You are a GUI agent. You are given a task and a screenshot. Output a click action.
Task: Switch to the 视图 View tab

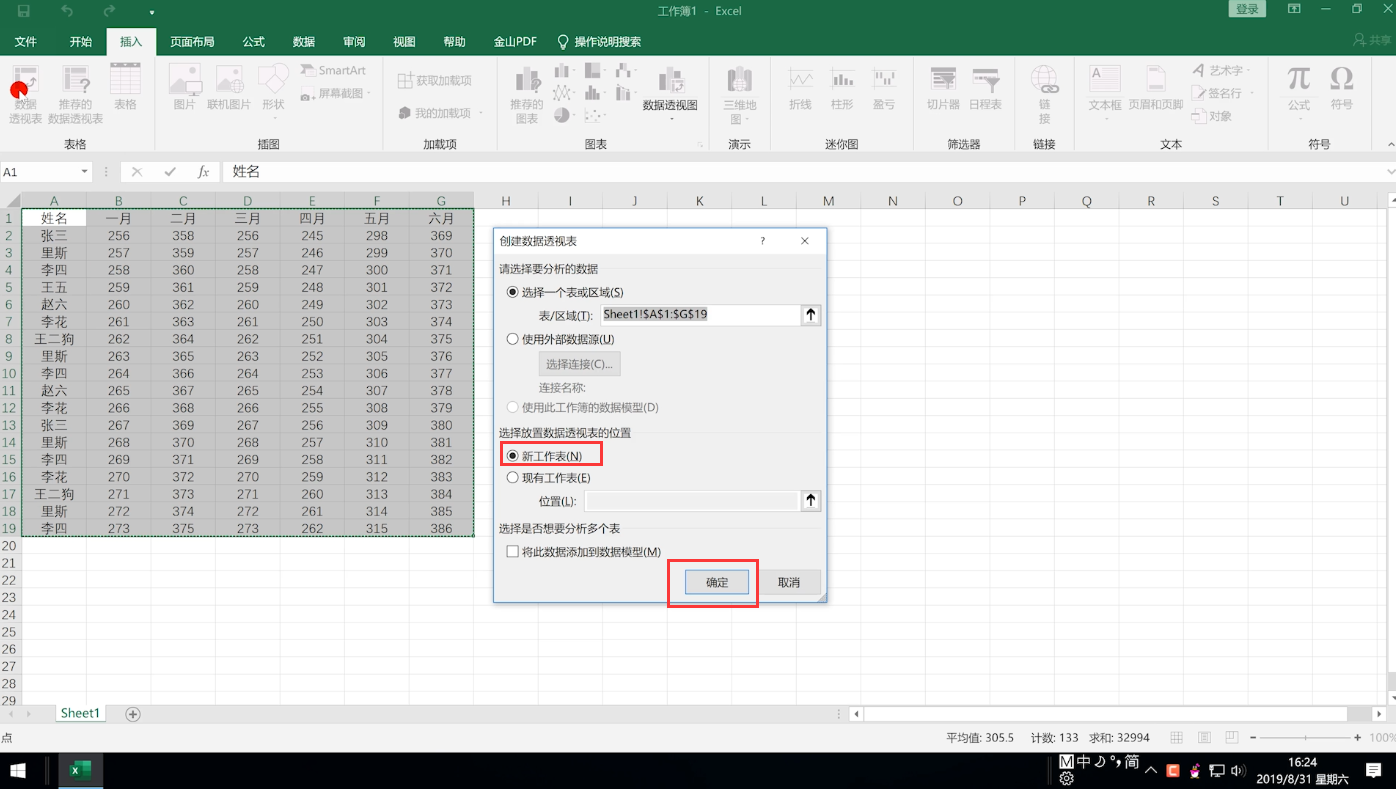[404, 42]
